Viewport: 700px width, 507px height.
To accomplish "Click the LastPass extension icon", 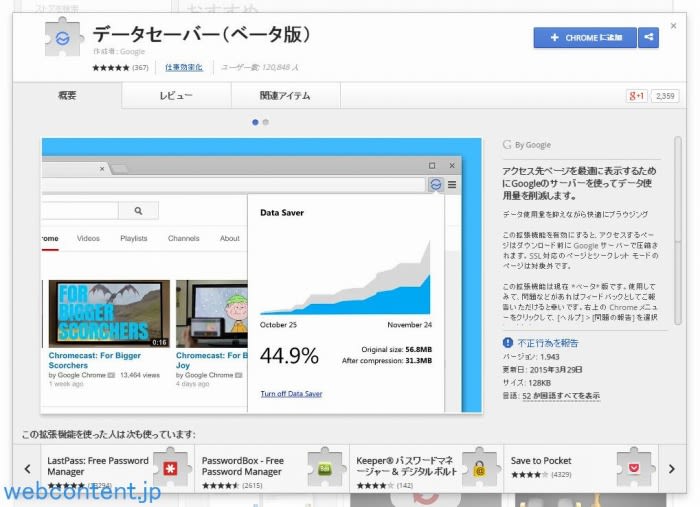I will [x=172, y=467].
